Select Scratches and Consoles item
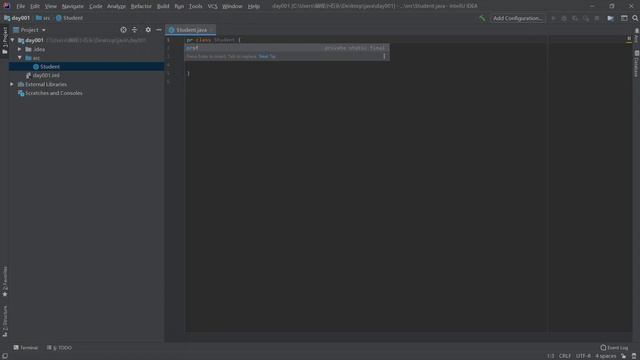The image size is (640, 360). pos(50,93)
